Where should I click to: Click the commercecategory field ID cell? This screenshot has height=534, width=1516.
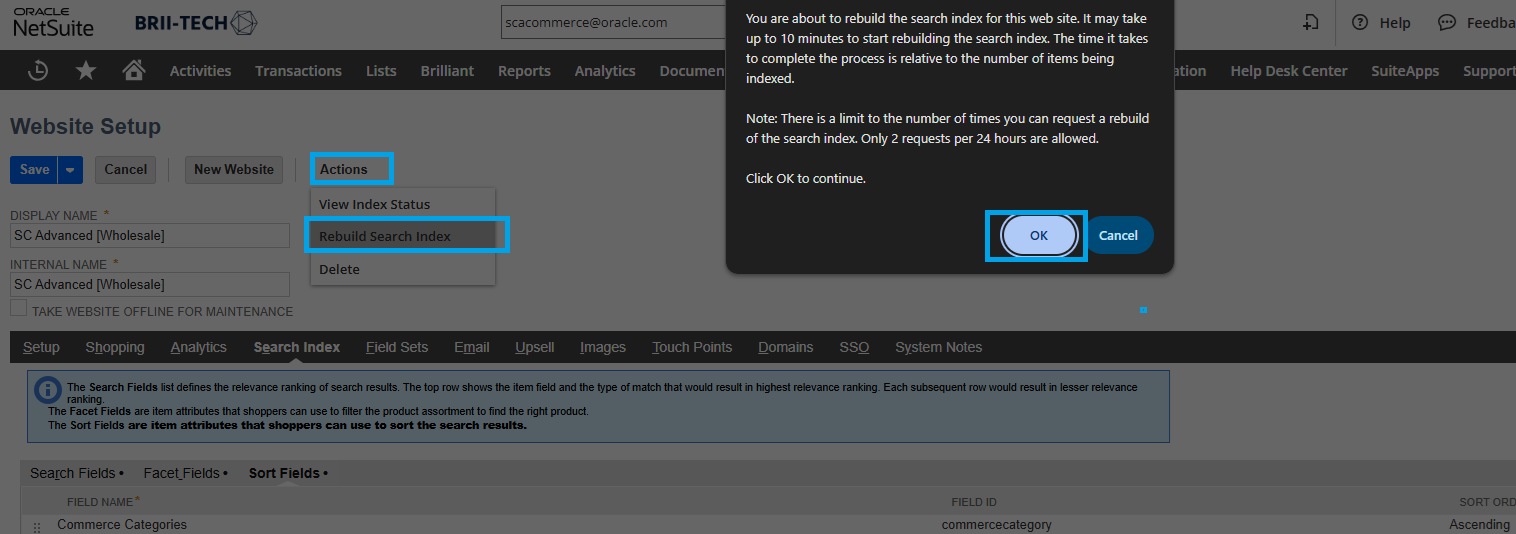pos(996,525)
